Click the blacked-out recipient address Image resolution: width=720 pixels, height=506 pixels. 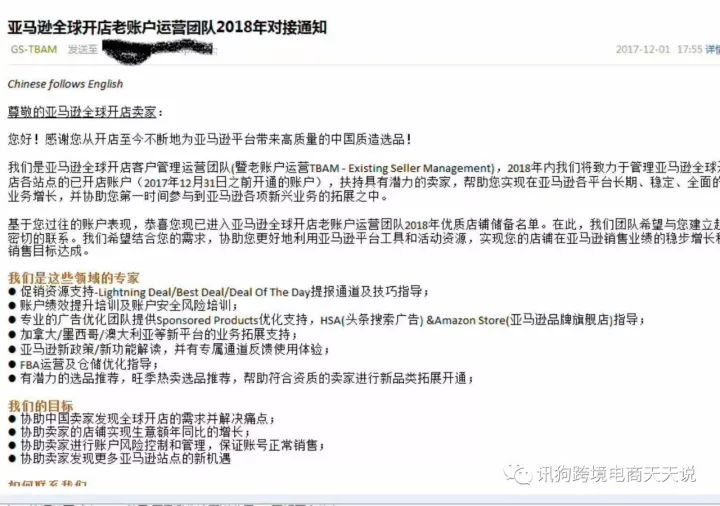pyautogui.click(x=157, y=49)
